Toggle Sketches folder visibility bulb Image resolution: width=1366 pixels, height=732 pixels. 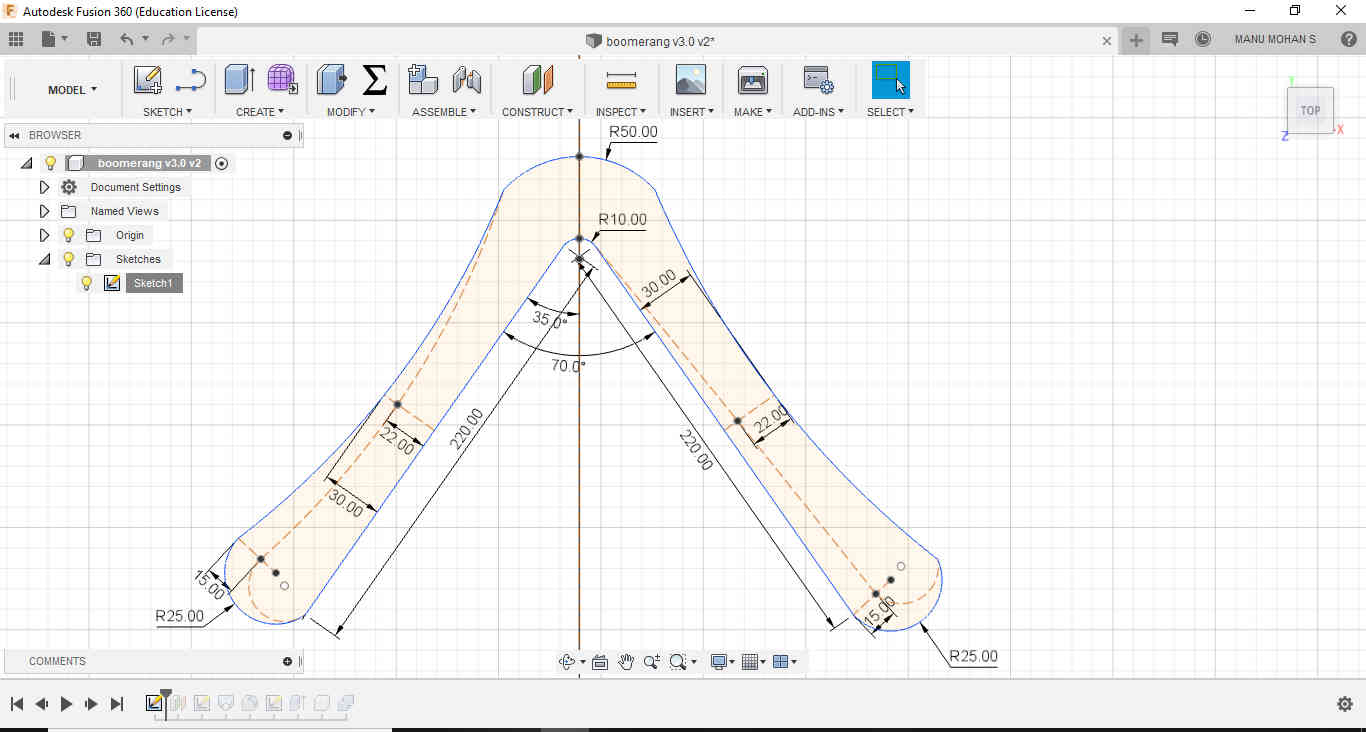click(68, 259)
